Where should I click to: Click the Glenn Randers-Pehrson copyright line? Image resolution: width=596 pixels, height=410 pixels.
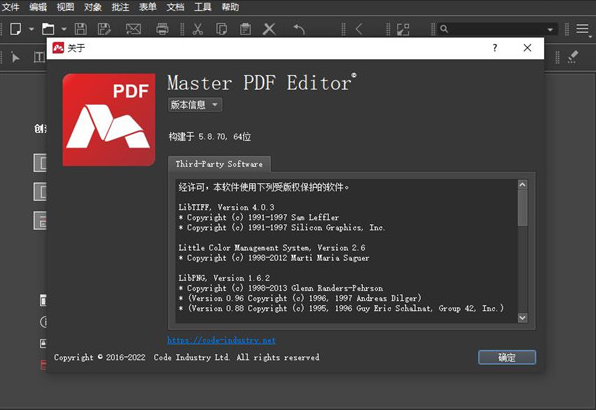pyautogui.click(x=281, y=288)
